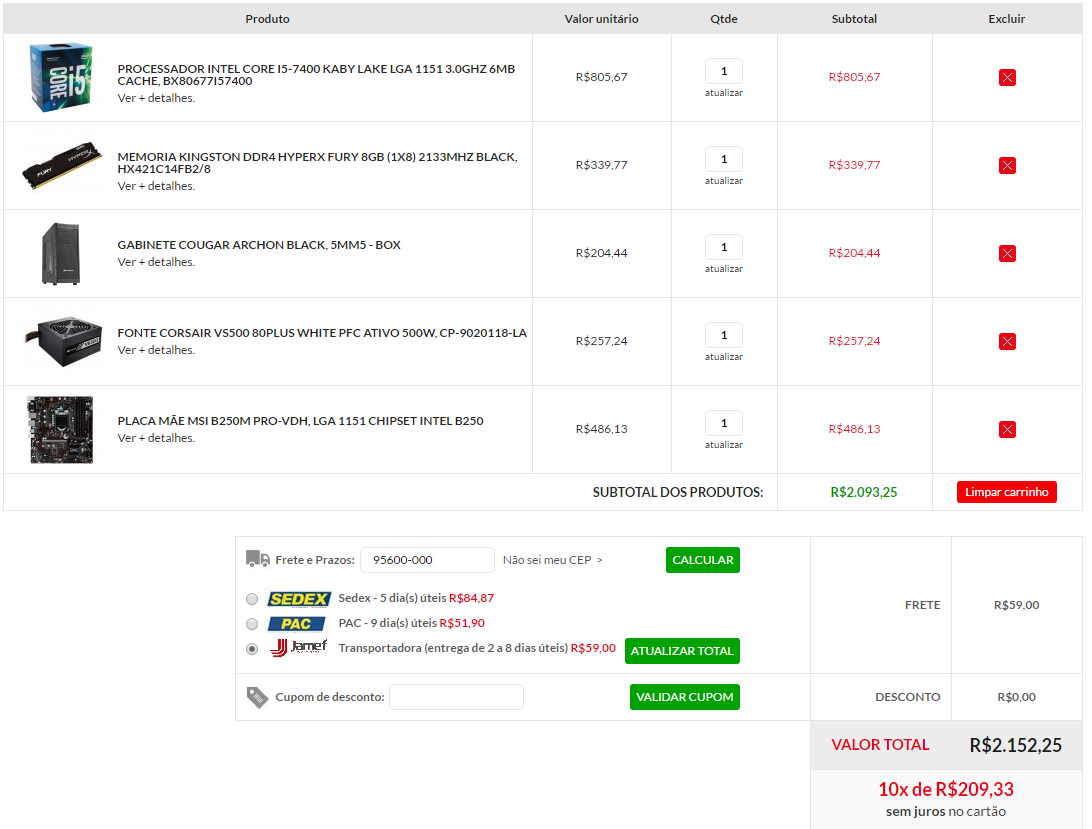This screenshot has width=1092, height=829.
Task: Click the CALCULAR shipping button
Action: [703, 560]
